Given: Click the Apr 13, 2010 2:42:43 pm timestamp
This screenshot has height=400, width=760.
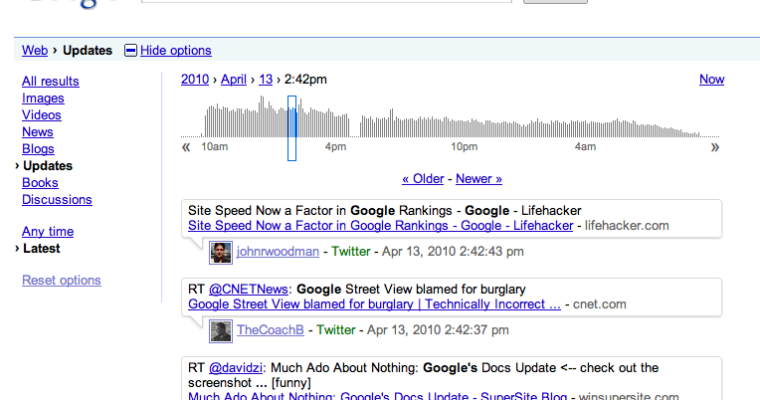Looking at the screenshot, I should pyautogui.click(x=453, y=252).
